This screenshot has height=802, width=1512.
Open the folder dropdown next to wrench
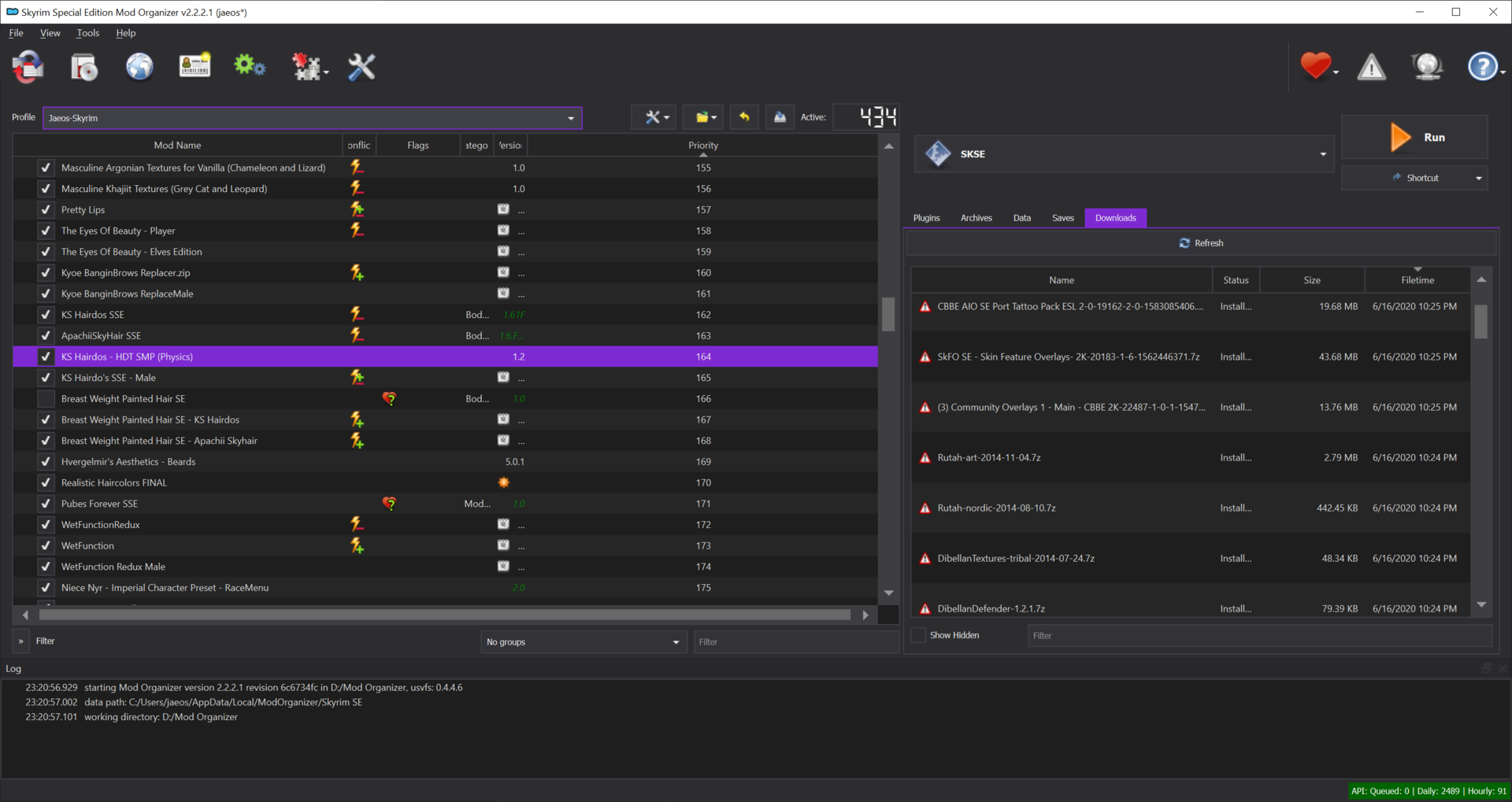pyautogui.click(x=704, y=117)
